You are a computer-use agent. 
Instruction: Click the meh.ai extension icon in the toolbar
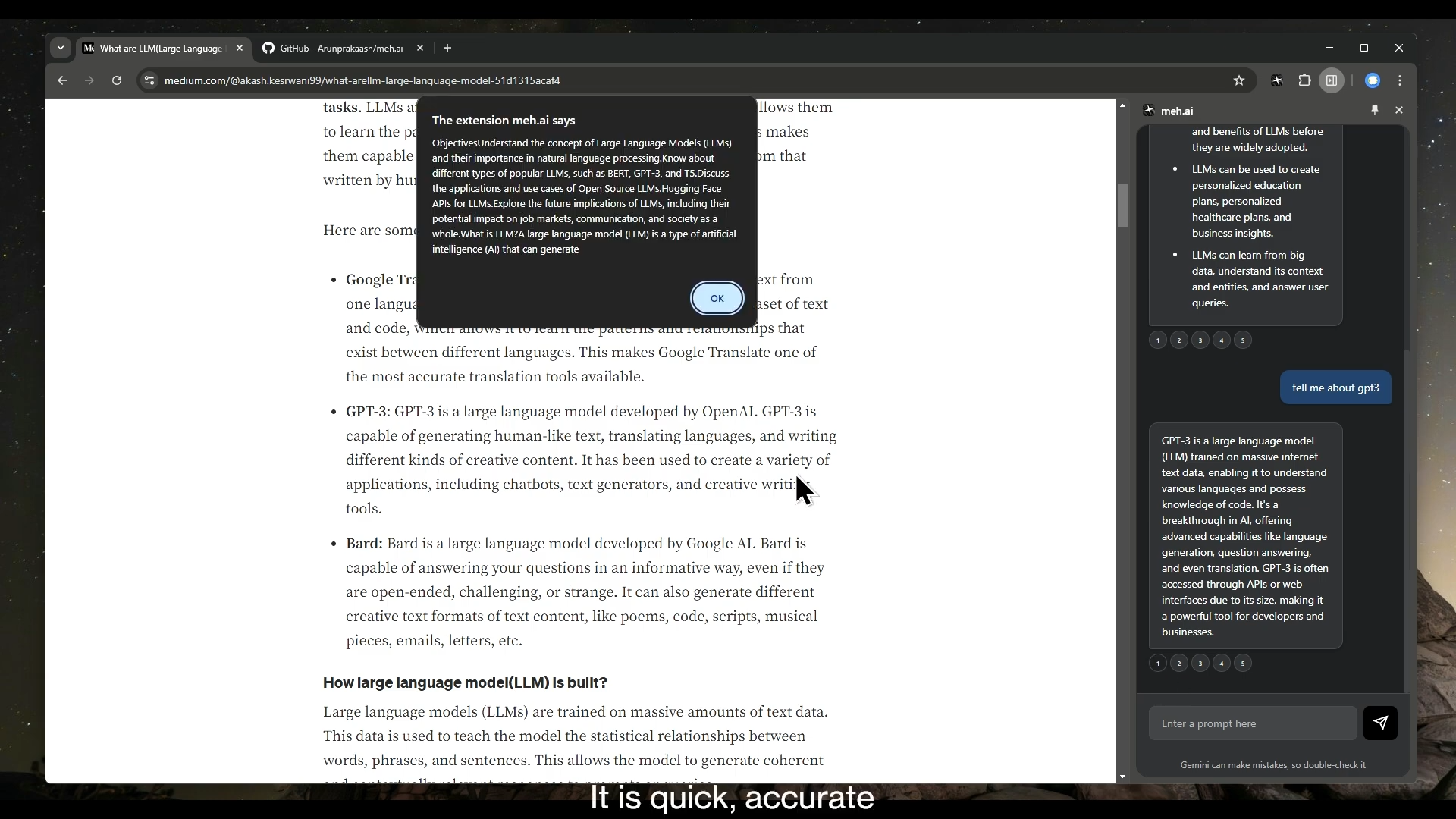click(1277, 80)
